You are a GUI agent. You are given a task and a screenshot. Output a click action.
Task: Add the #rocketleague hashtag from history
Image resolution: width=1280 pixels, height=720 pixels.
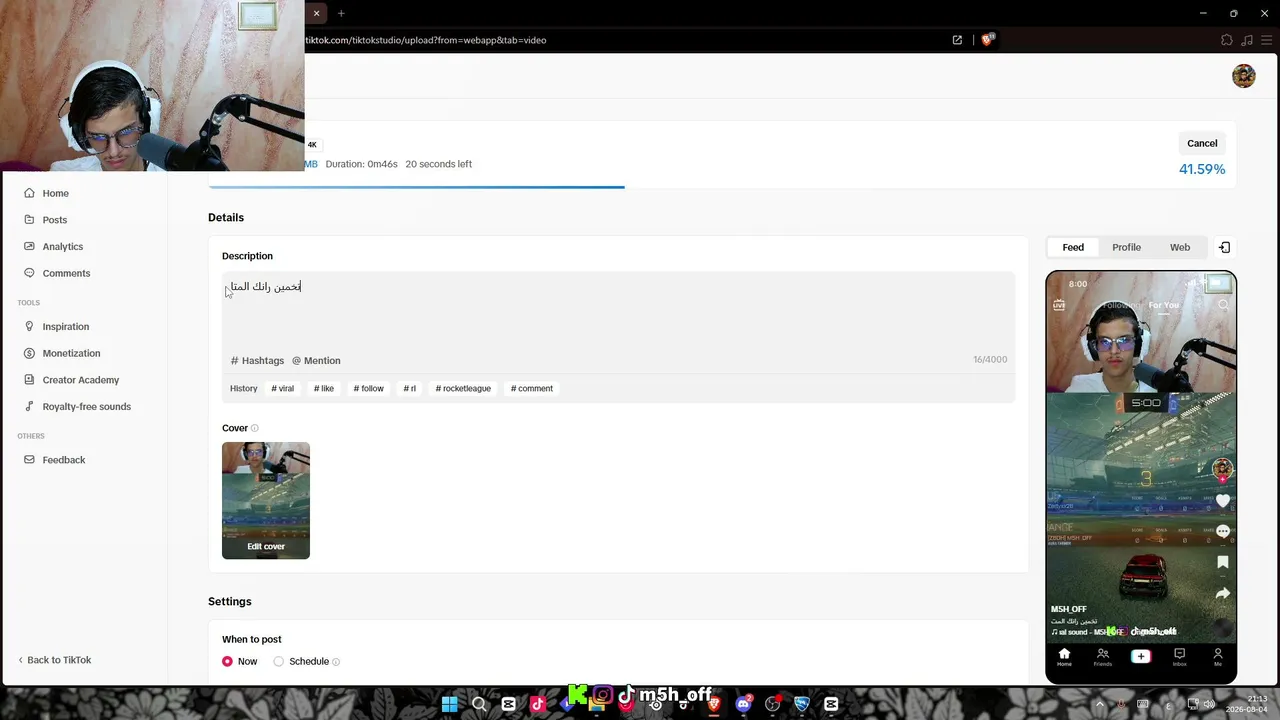[463, 389]
